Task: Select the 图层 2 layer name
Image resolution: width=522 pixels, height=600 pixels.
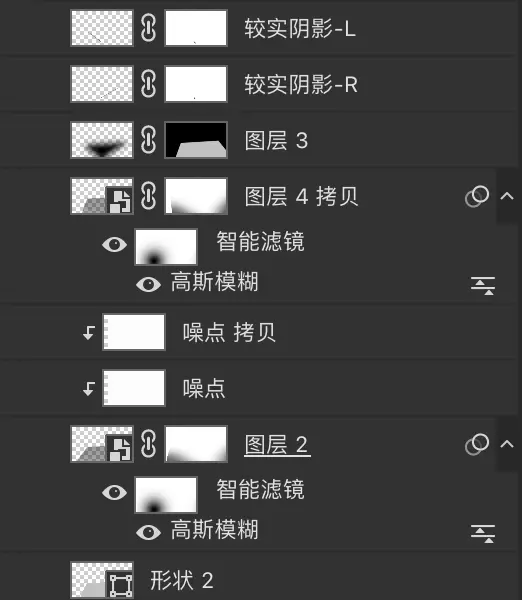Action: point(276,445)
